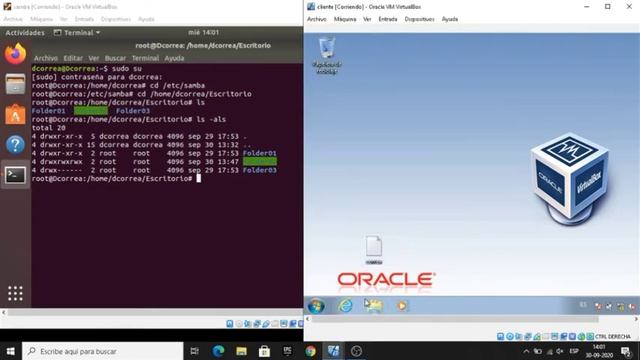Open the Windows 7 Start orb in the client VM

point(316,306)
